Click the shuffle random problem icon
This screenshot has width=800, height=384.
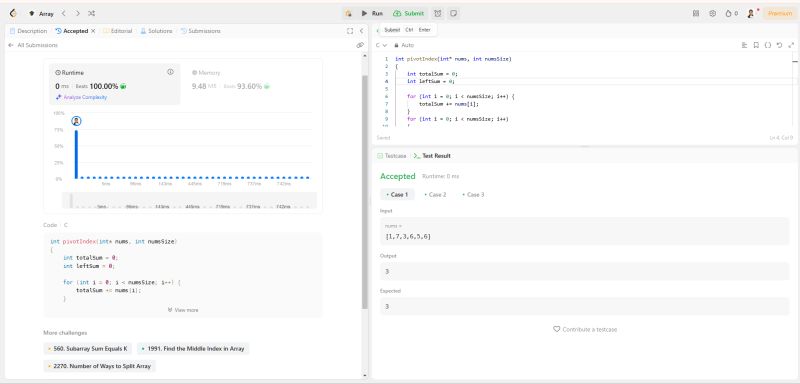tap(91, 14)
